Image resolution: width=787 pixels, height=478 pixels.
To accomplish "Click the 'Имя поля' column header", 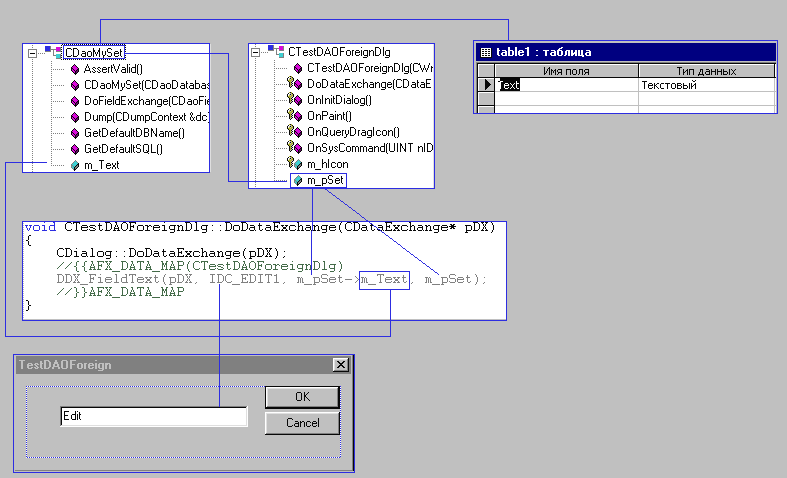I will coord(566,71).
